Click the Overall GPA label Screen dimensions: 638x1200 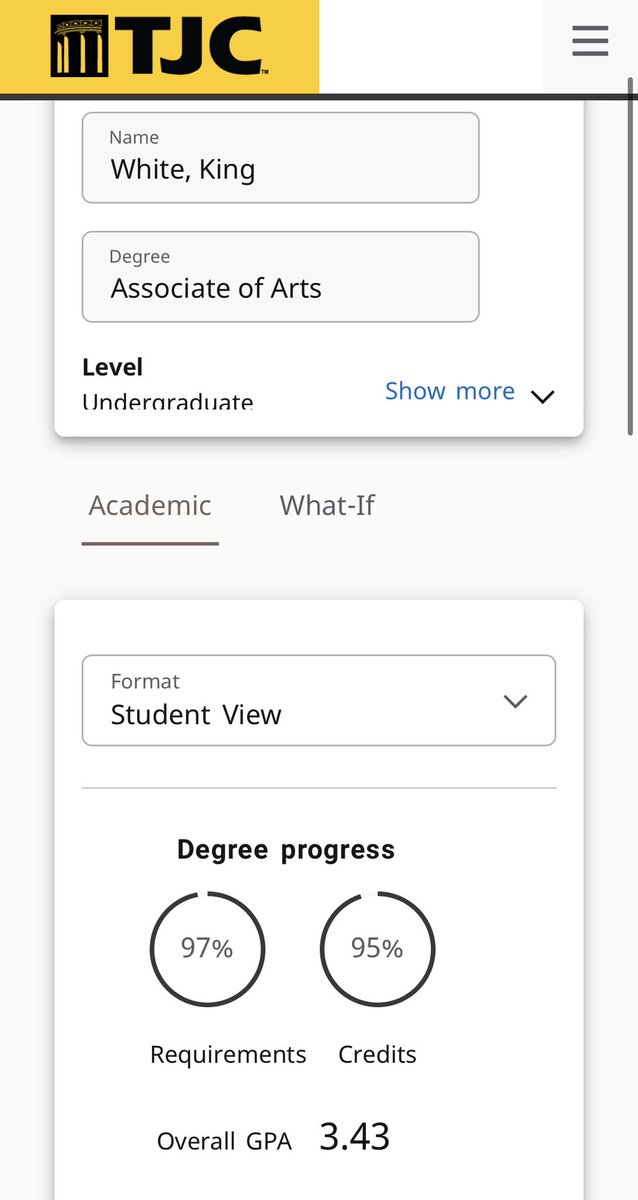pyautogui.click(x=224, y=1141)
